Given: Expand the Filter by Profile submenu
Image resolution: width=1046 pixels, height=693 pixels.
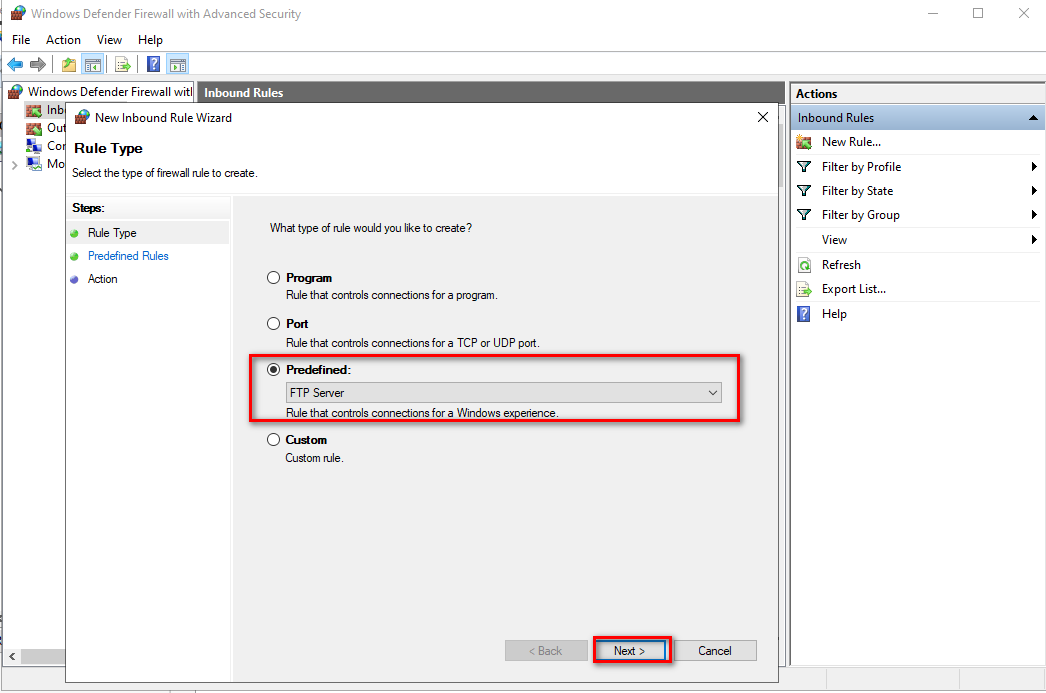Looking at the screenshot, I should tap(1033, 167).
